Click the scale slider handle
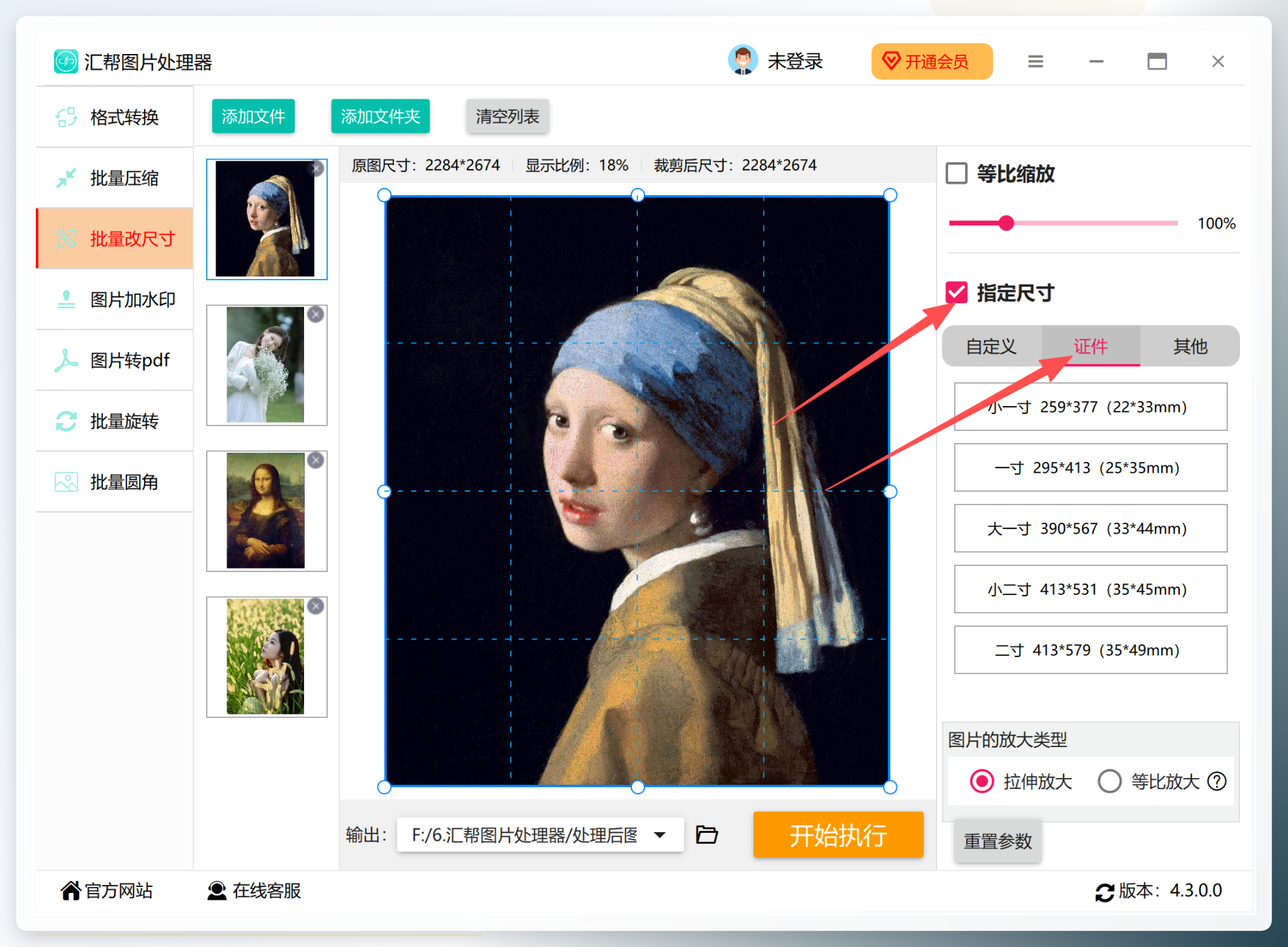This screenshot has height=947, width=1288. (1006, 223)
